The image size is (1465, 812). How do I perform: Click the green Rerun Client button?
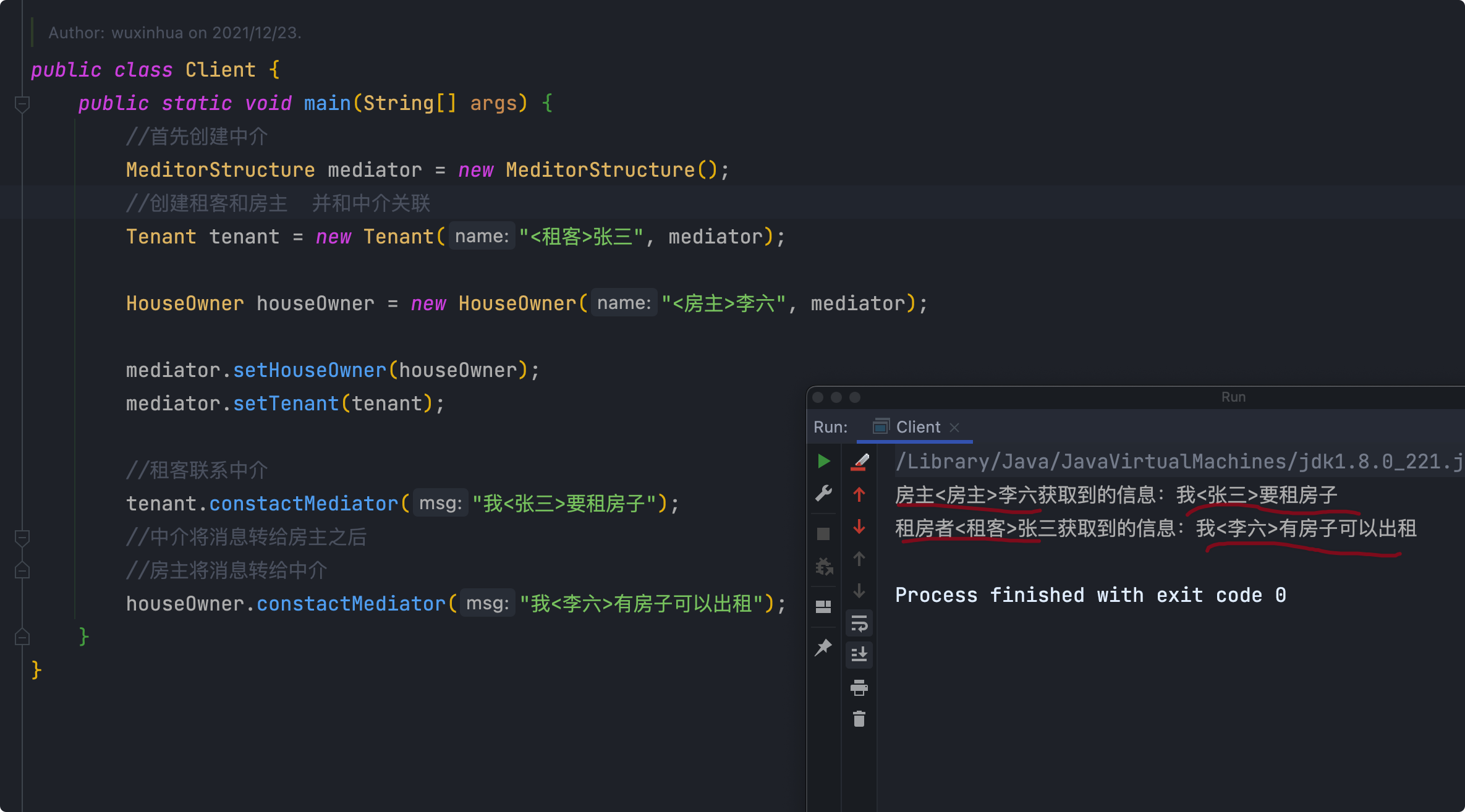tap(823, 461)
